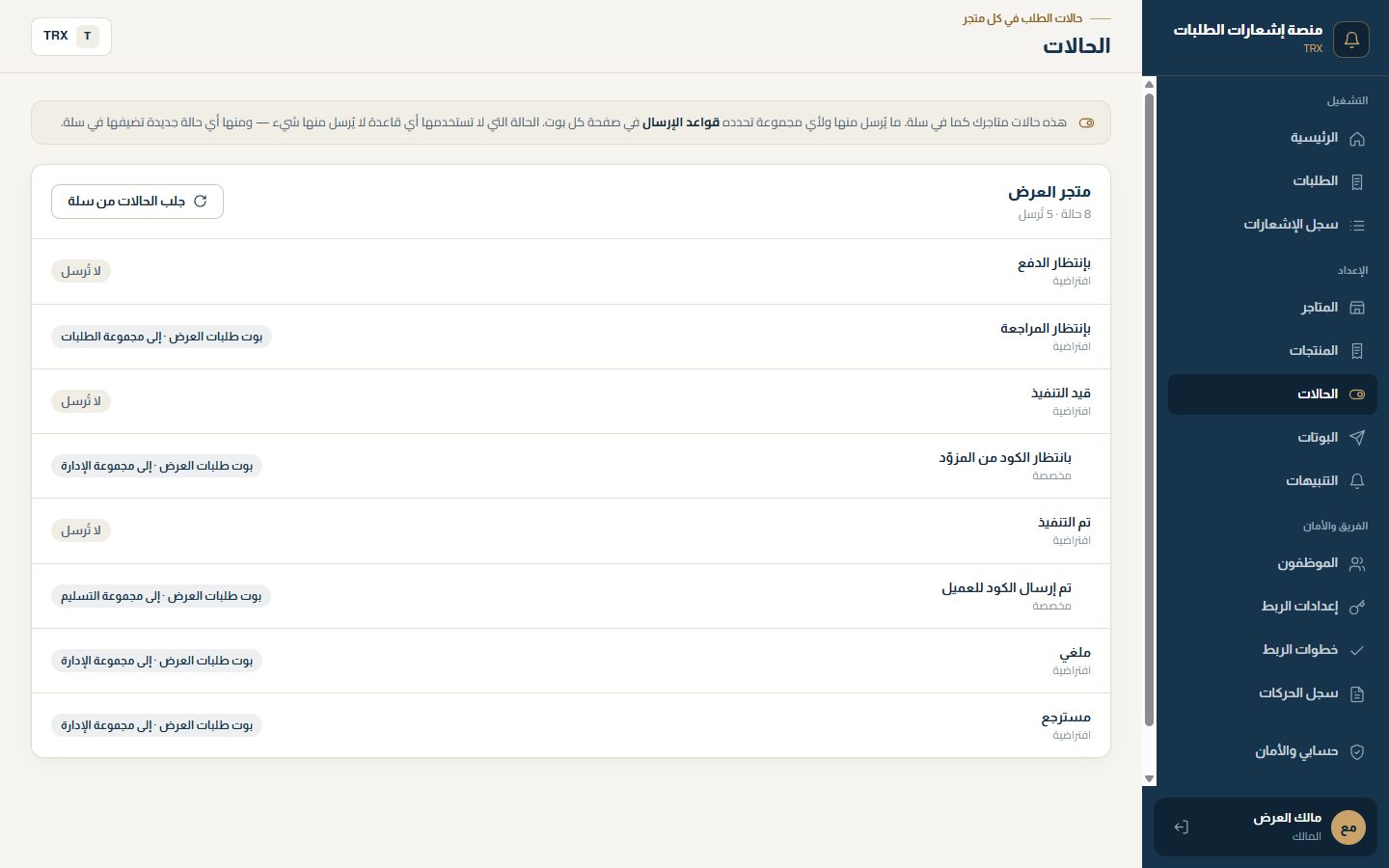Click the paper plane icon next to البوتات

click(x=1357, y=438)
